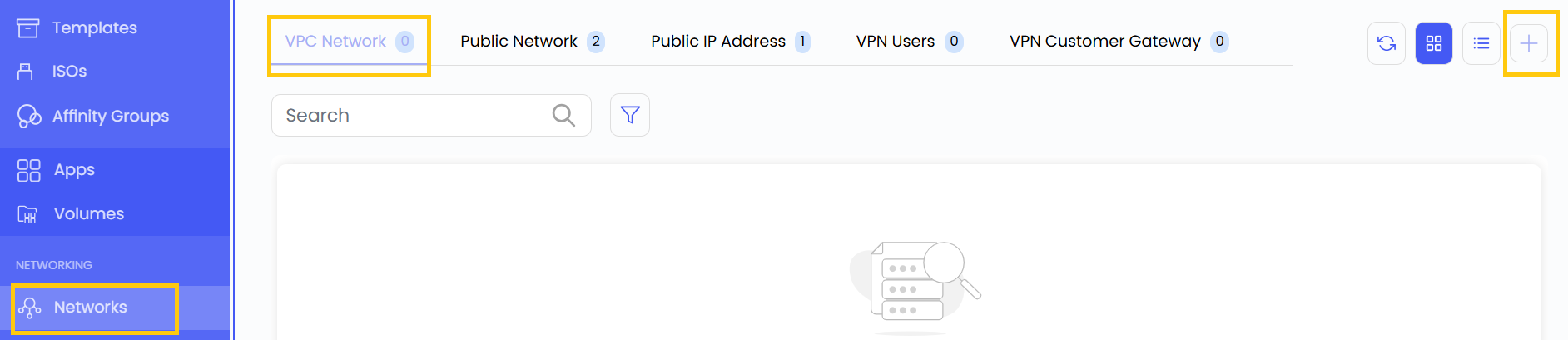Open Templates from the sidebar
The image size is (1568, 340).
[94, 28]
